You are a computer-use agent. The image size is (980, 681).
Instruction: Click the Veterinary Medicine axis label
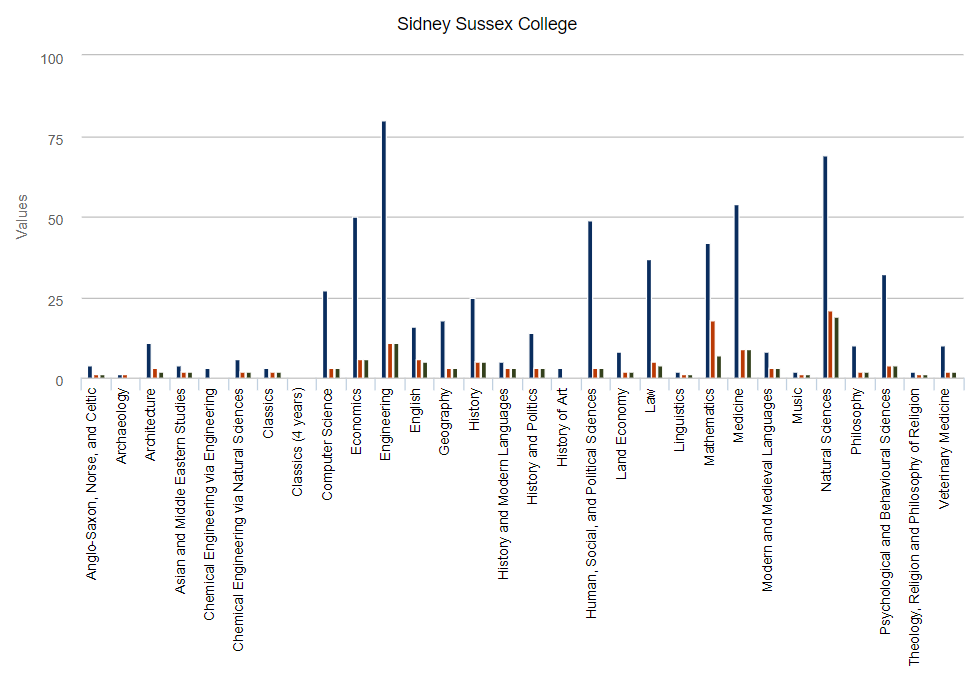click(x=944, y=448)
